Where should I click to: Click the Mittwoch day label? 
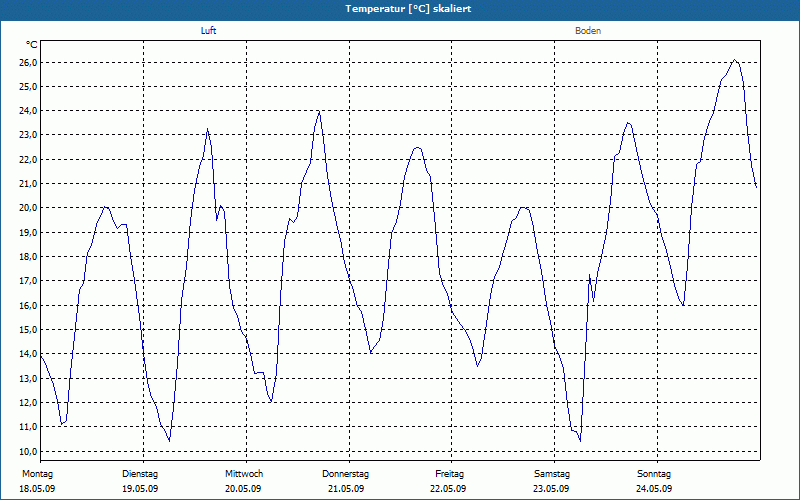click(244, 474)
